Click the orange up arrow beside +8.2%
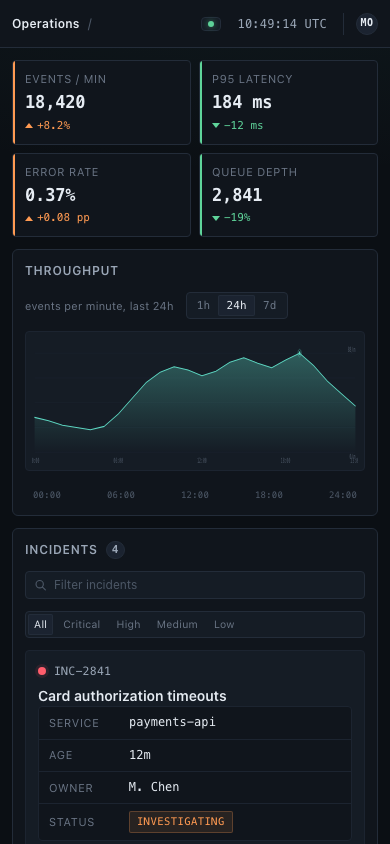390x844 pixels. (29, 125)
